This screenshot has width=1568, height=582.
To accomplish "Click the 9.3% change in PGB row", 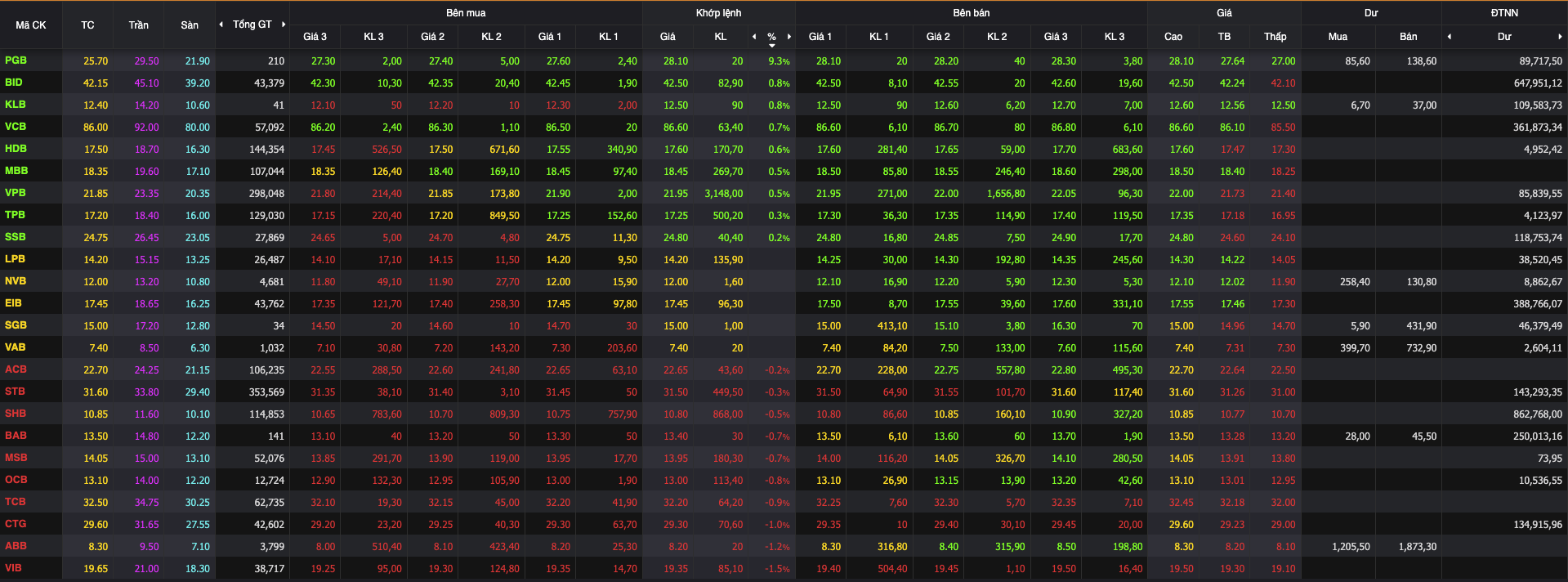I will click(779, 61).
